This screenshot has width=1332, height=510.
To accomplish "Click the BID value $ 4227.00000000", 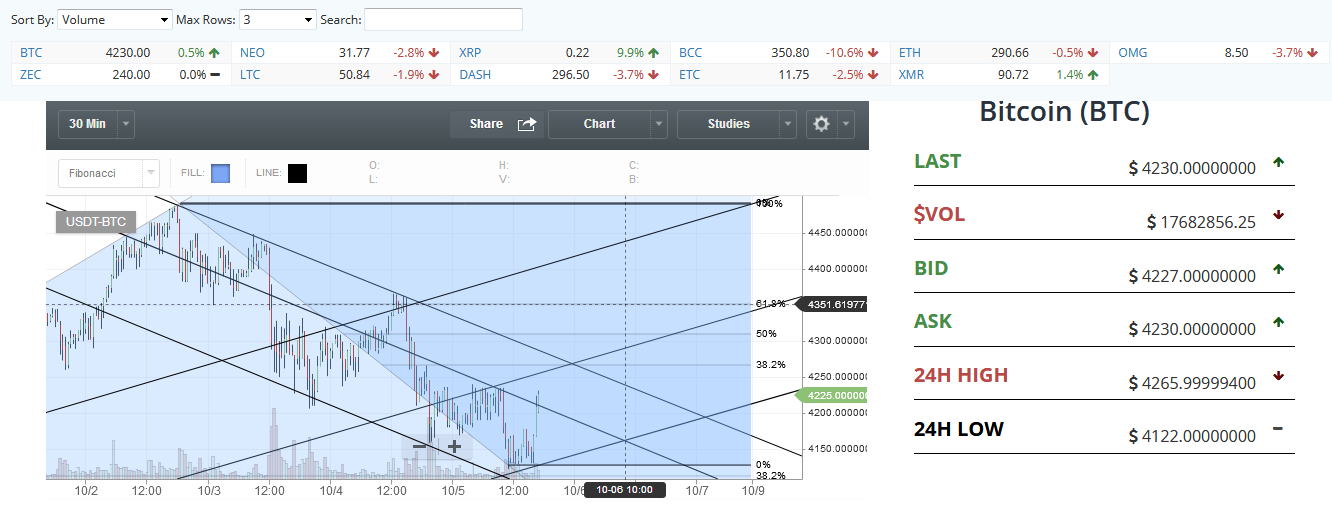I will pyautogui.click(x=1192, y=276).
